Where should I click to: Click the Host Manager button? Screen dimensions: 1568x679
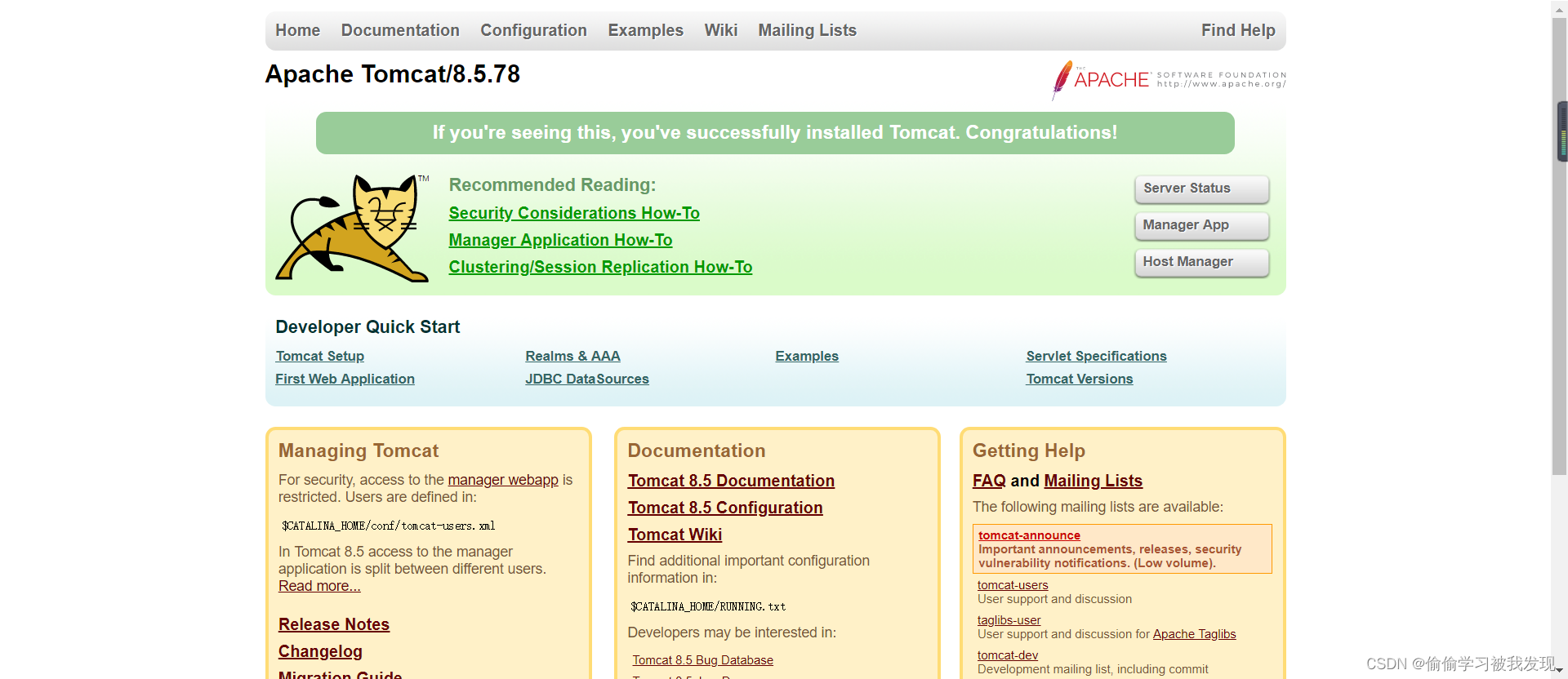tap(1201, 262)
